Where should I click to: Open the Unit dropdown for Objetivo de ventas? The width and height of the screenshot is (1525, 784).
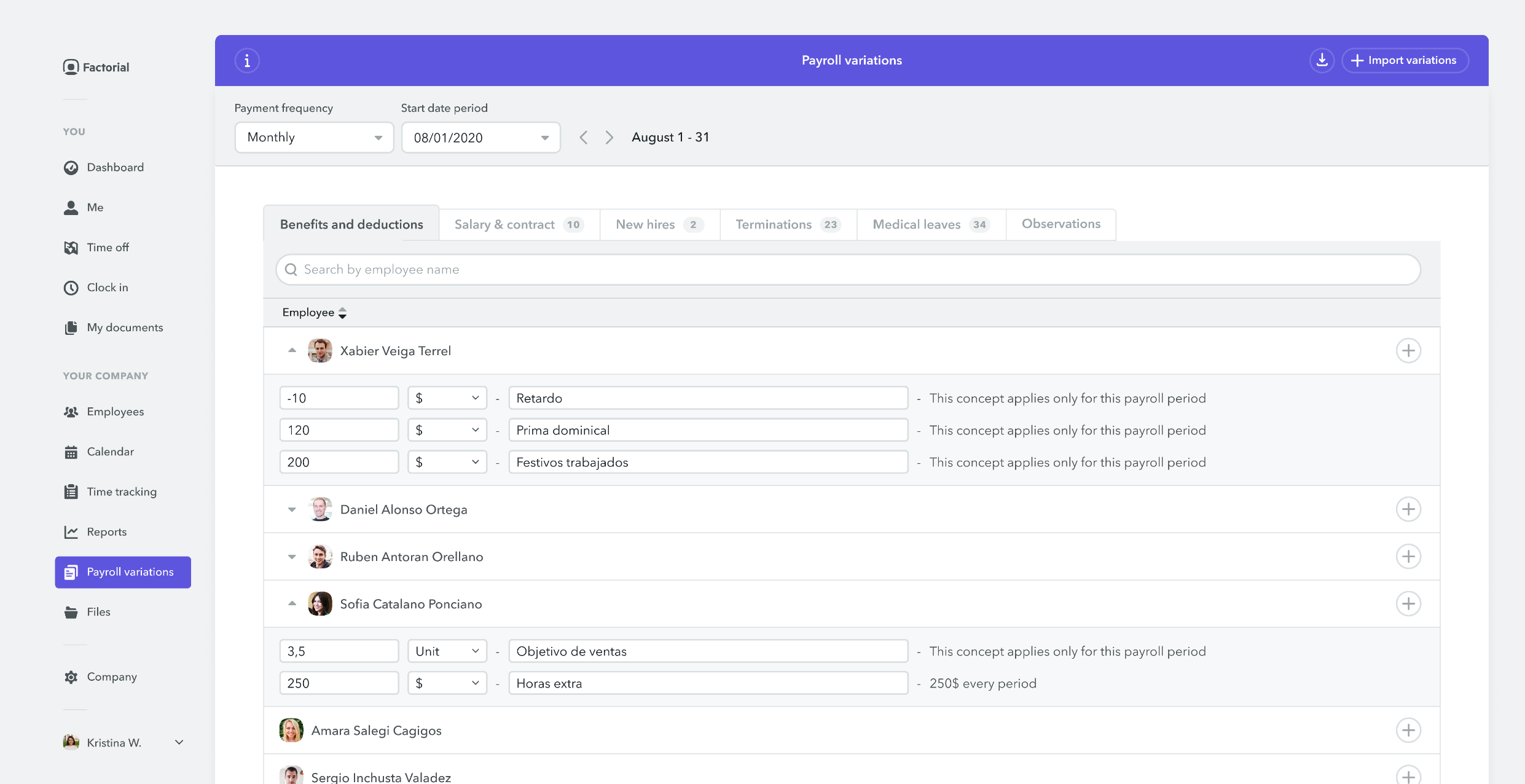[447, 651]
